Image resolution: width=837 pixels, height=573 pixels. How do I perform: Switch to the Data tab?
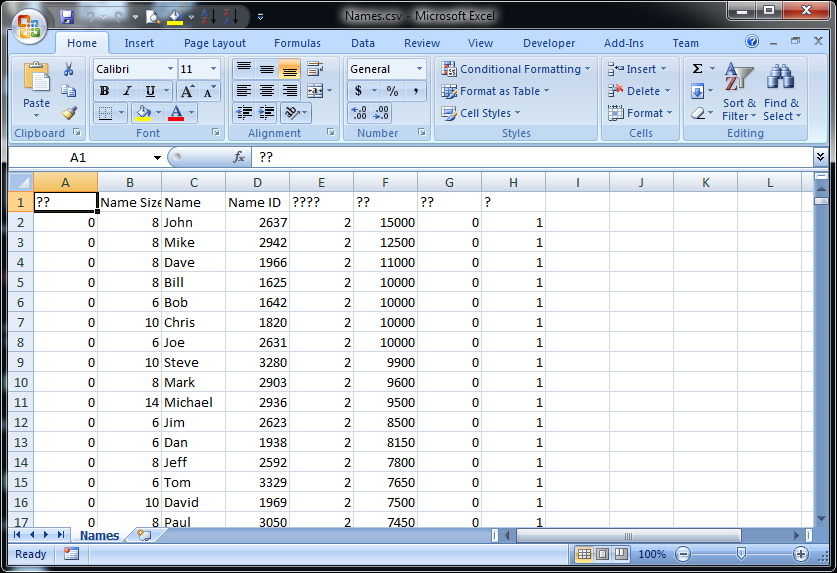[362, 43]
